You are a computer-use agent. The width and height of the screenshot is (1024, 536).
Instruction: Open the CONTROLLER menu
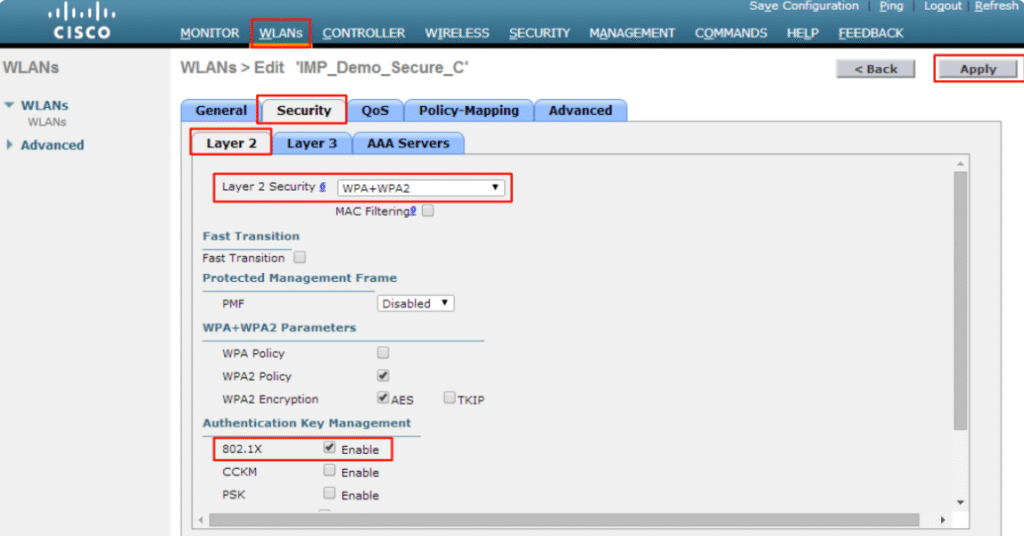[364, 33]
